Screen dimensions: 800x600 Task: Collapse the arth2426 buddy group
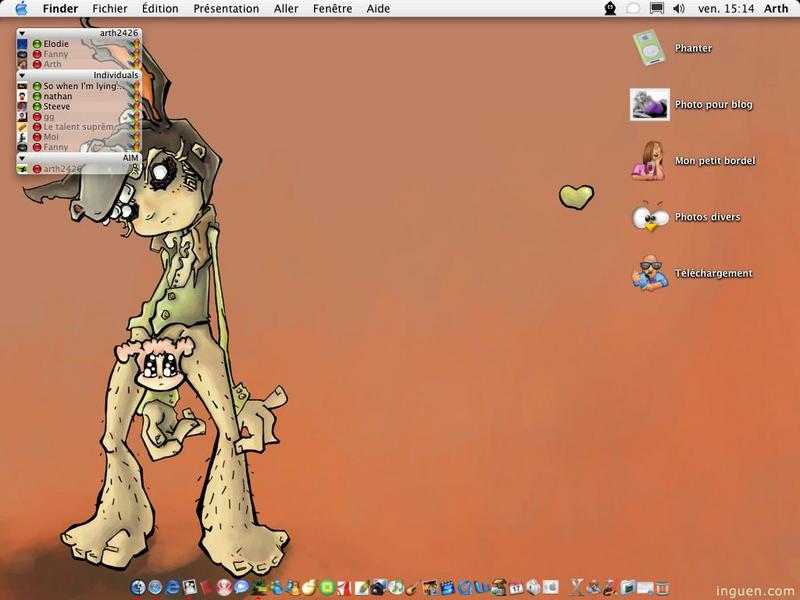tap(22, 33)
